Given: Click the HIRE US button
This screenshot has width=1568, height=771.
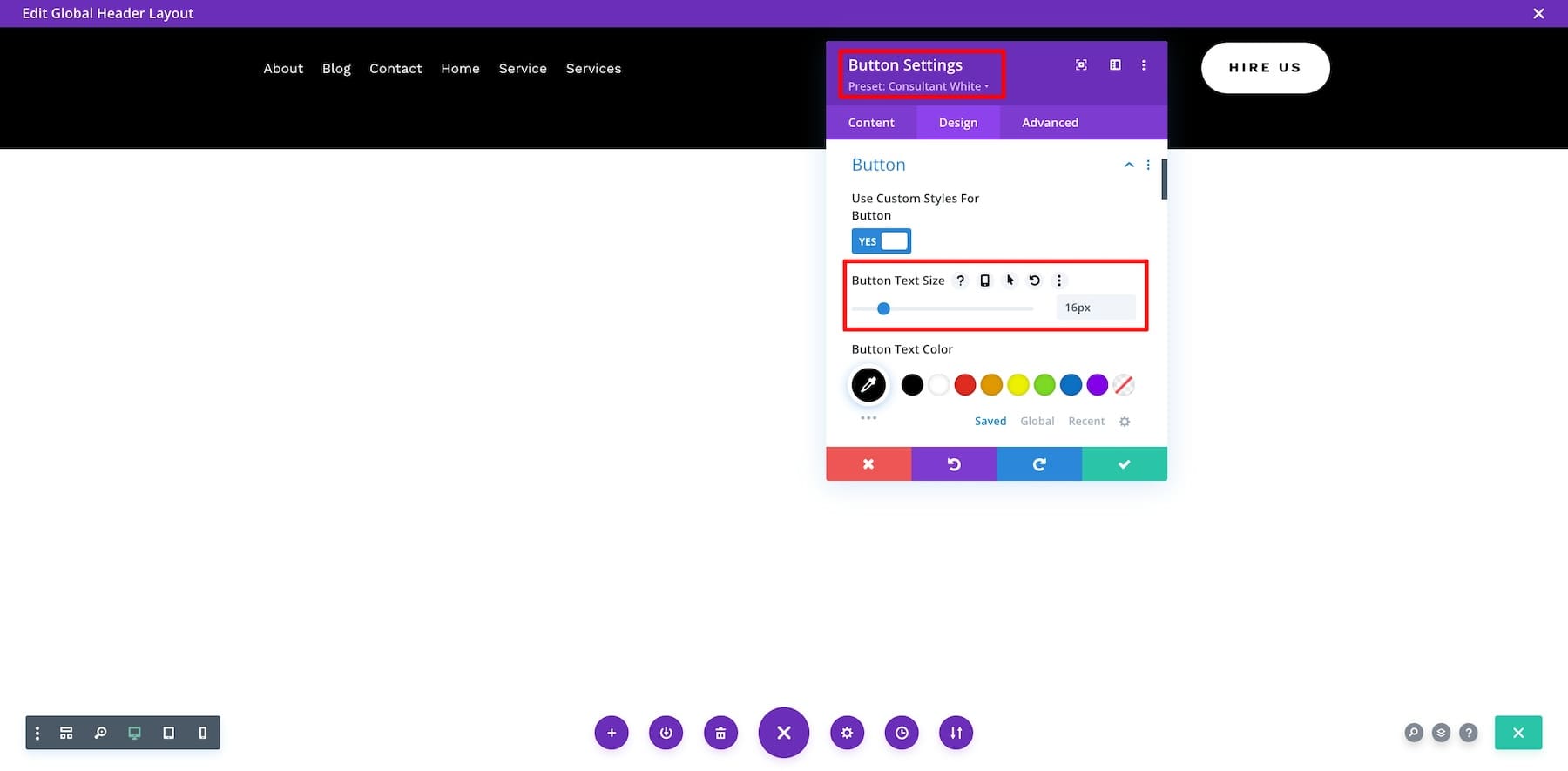Looking at the screenshot, I should 1265,67.
